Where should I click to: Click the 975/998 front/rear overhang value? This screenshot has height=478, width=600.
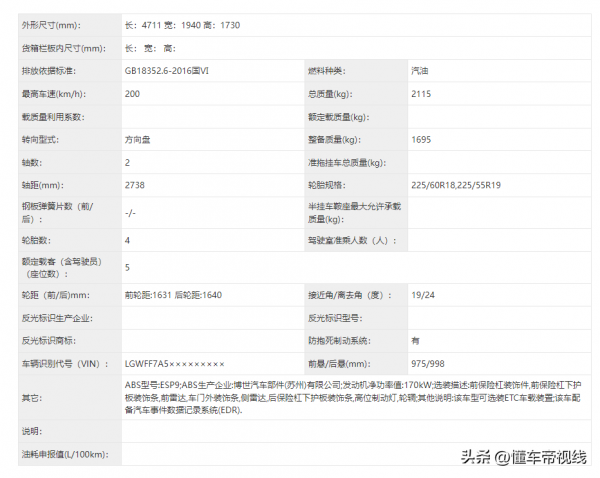coord(428,364)
